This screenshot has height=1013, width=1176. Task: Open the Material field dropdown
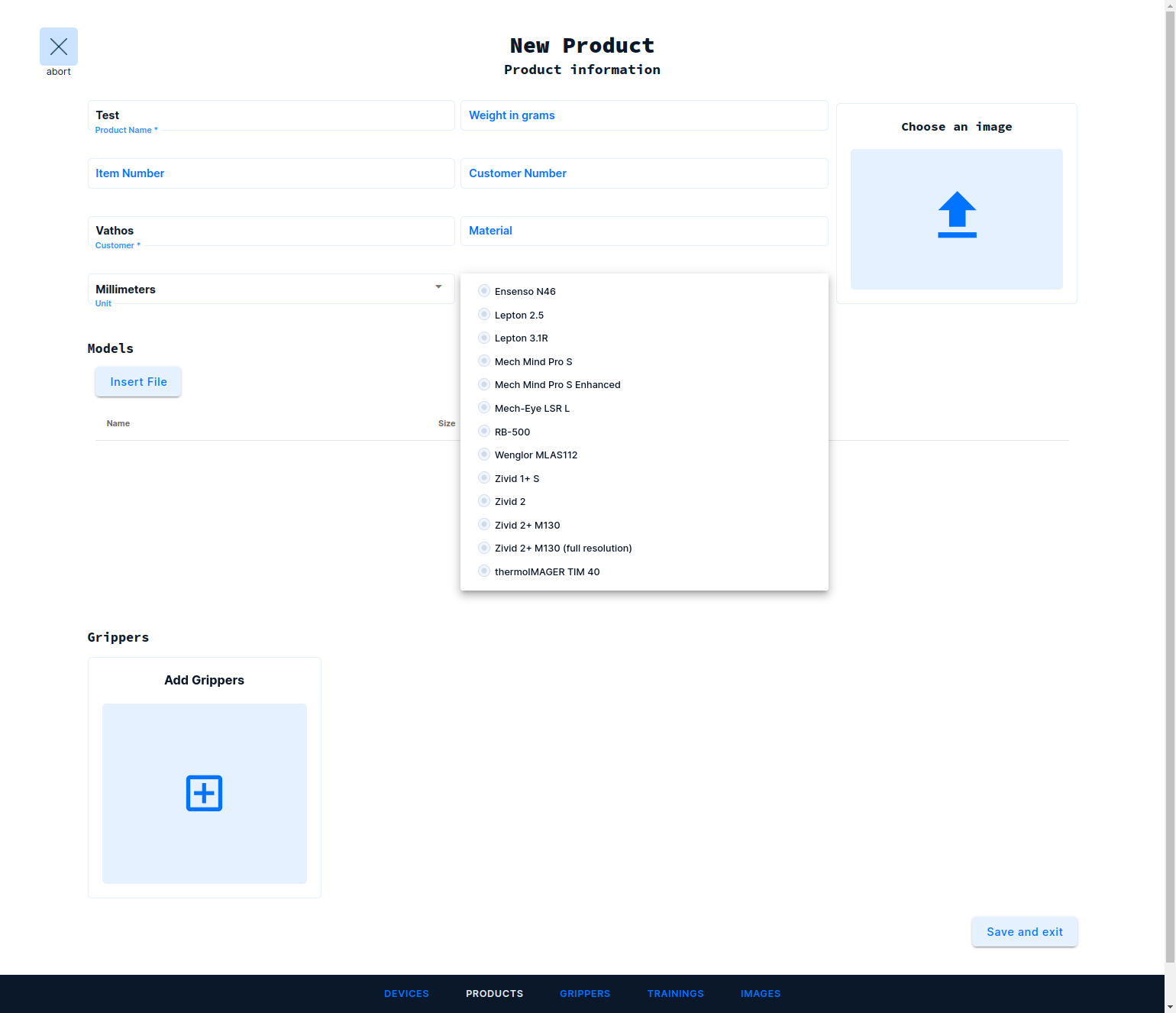click(644, 231)
